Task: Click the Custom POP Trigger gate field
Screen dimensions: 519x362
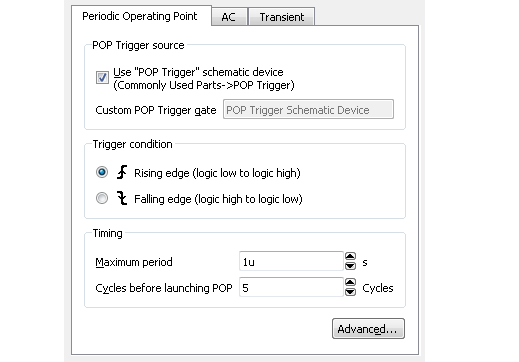Action: pyautogui.click(x=308, y=109)
